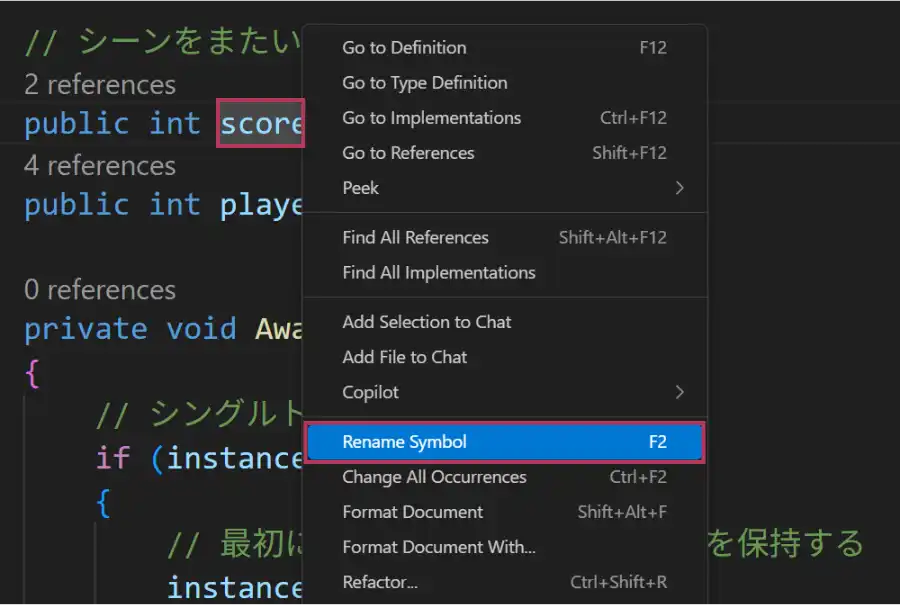Expand the Peek submenu arrow

(679, 188)
